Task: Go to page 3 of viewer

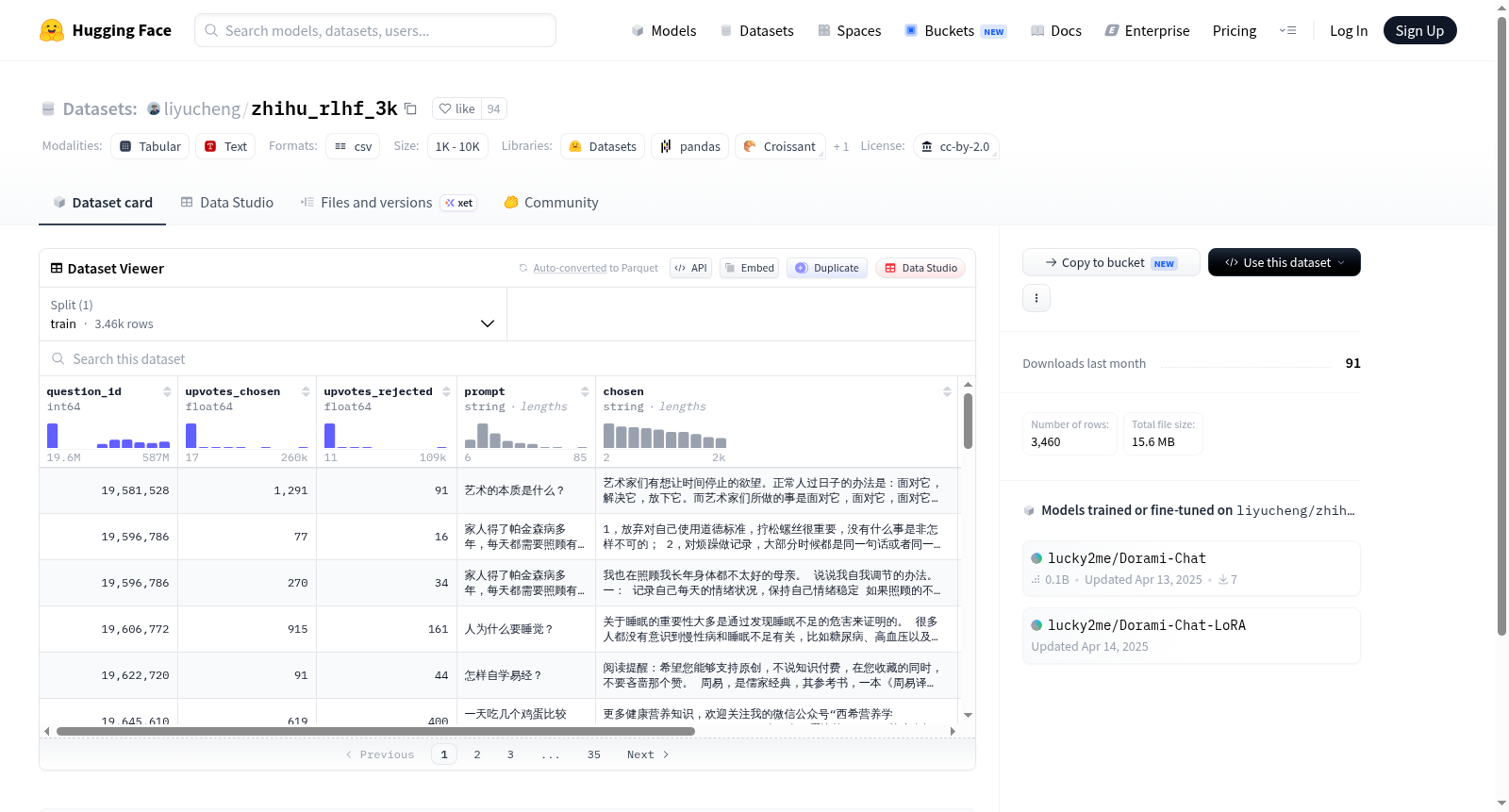Action: click(510, 754)
